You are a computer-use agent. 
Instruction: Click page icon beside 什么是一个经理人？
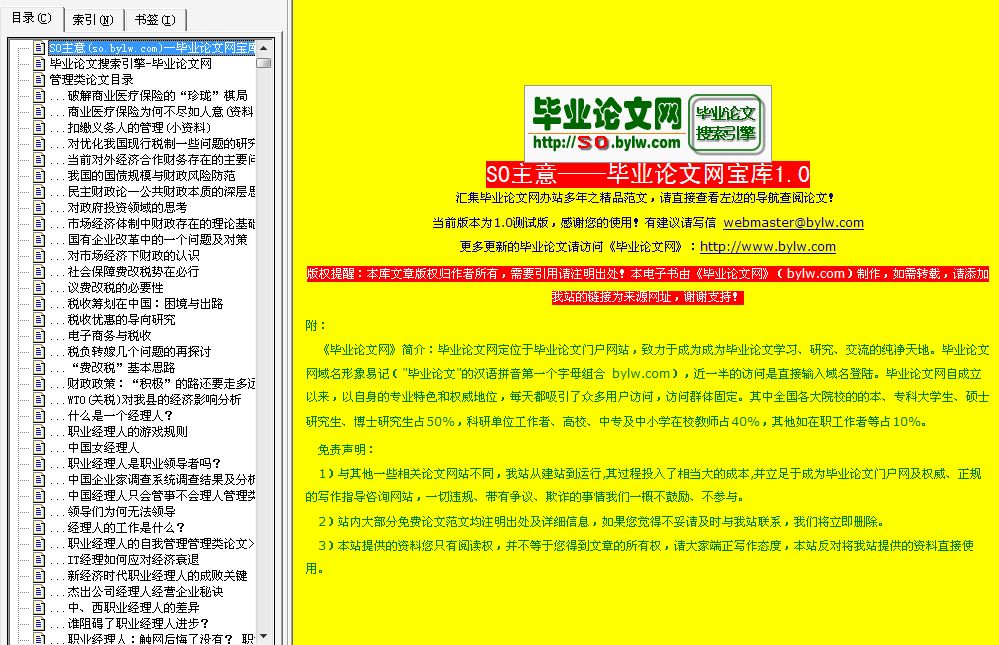pyautogui.click(x=40, y=416)
